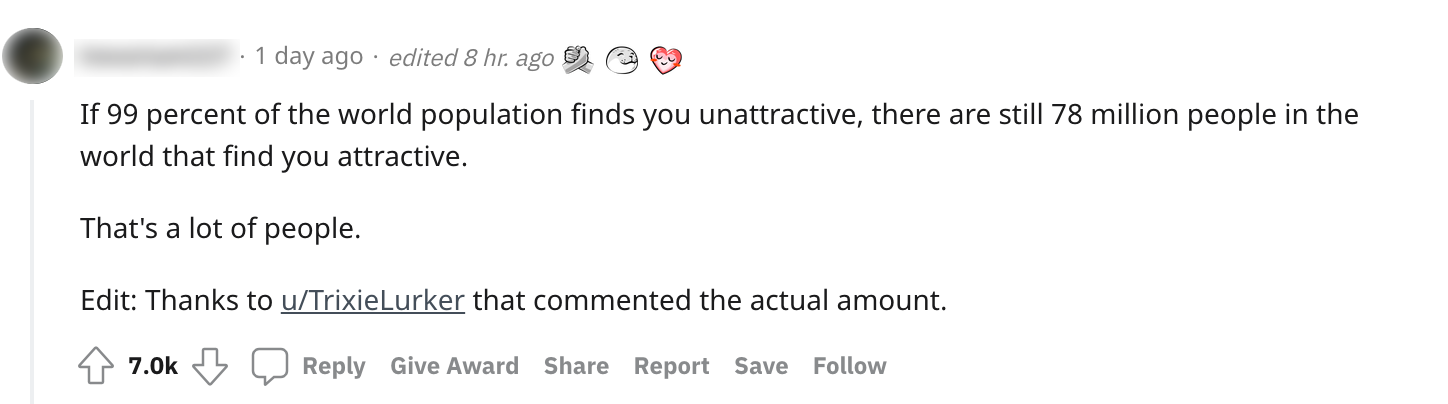The height and width of the screenshot is (404, 1448).
Task: Click the "edited 8 hr. ago" label
Action: pyautogui.click(x=470, y=58)
